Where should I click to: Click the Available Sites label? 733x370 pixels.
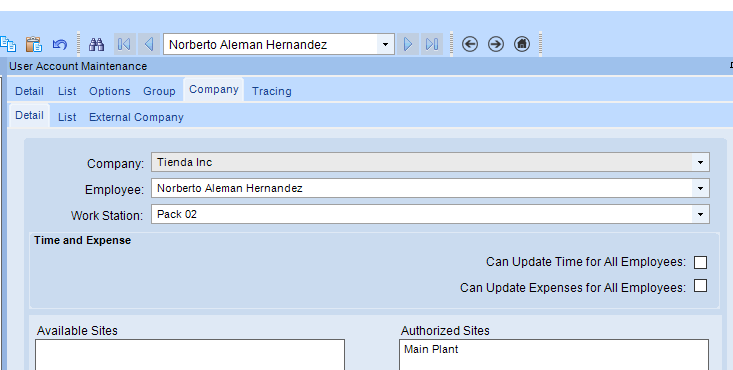[x=77, y=331]
